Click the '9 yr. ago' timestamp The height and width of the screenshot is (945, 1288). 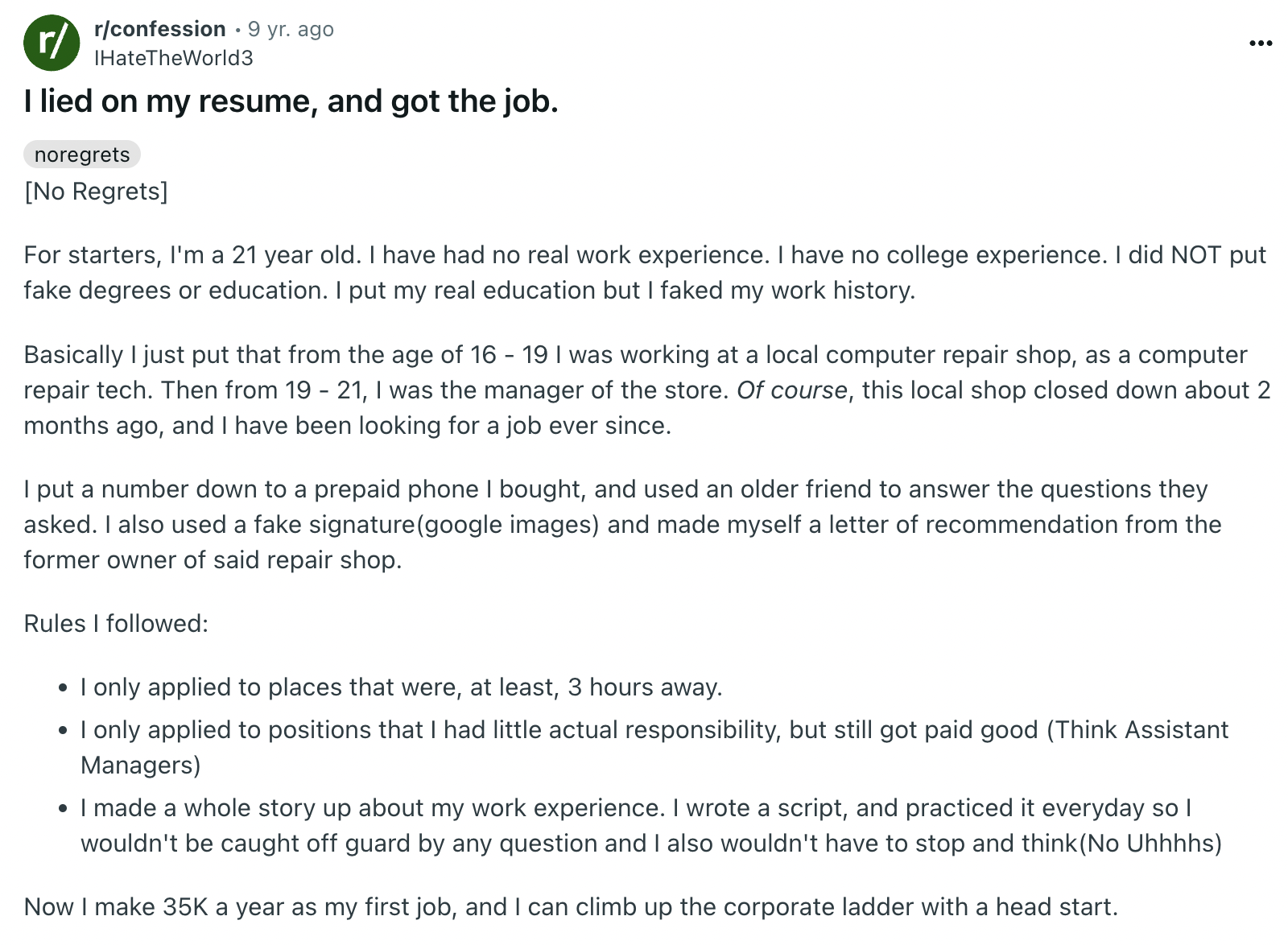(x=290, y=28)
